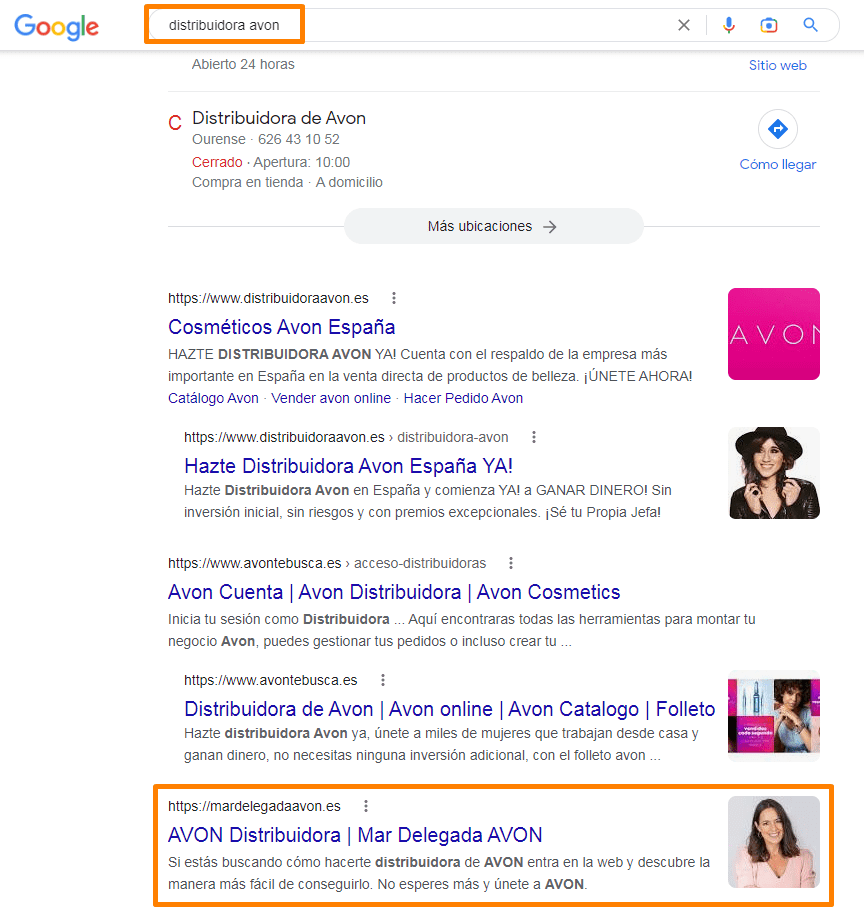Click the Google logo
Image resolution: width=864 pixels, height=920 pixels.
pyautogui.click(x=56, y=27)
